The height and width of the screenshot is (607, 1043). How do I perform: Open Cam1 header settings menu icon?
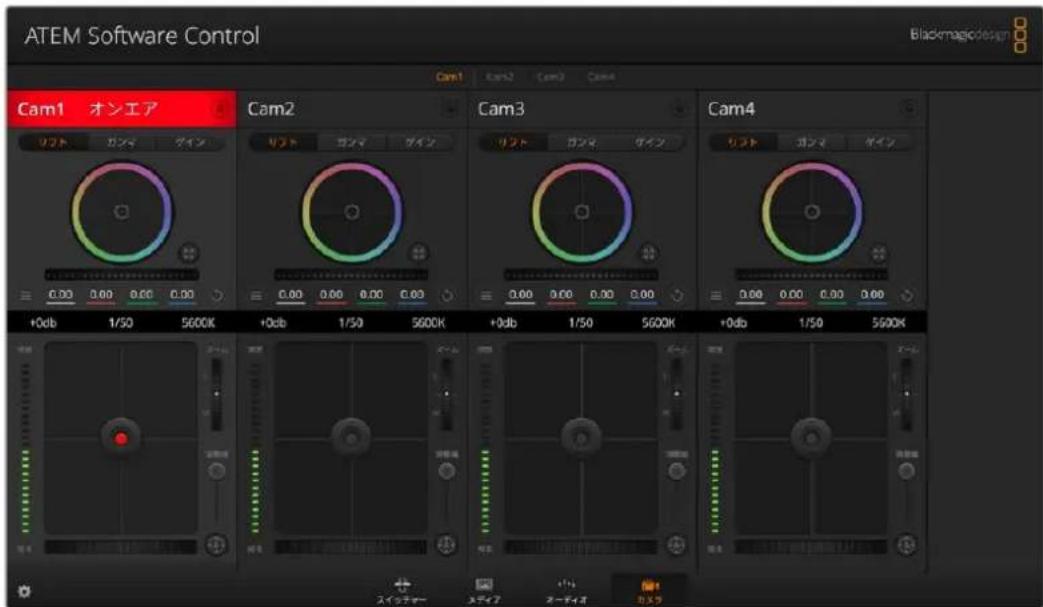(220, 109)
